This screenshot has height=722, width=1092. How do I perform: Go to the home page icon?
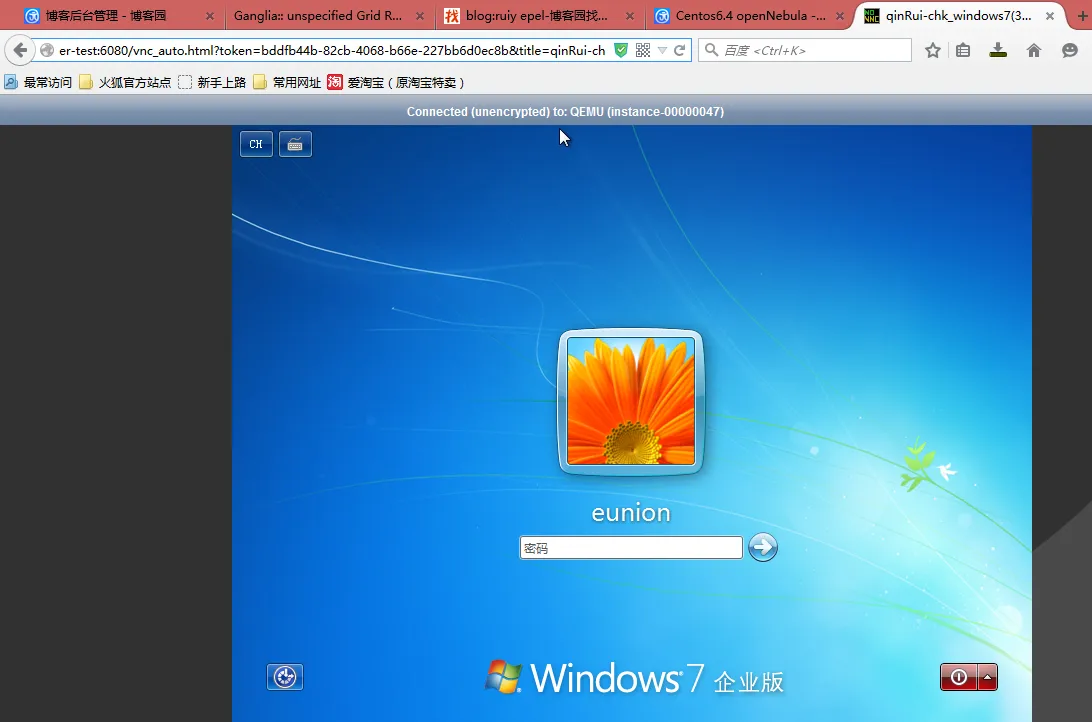tap(1034, 50)
